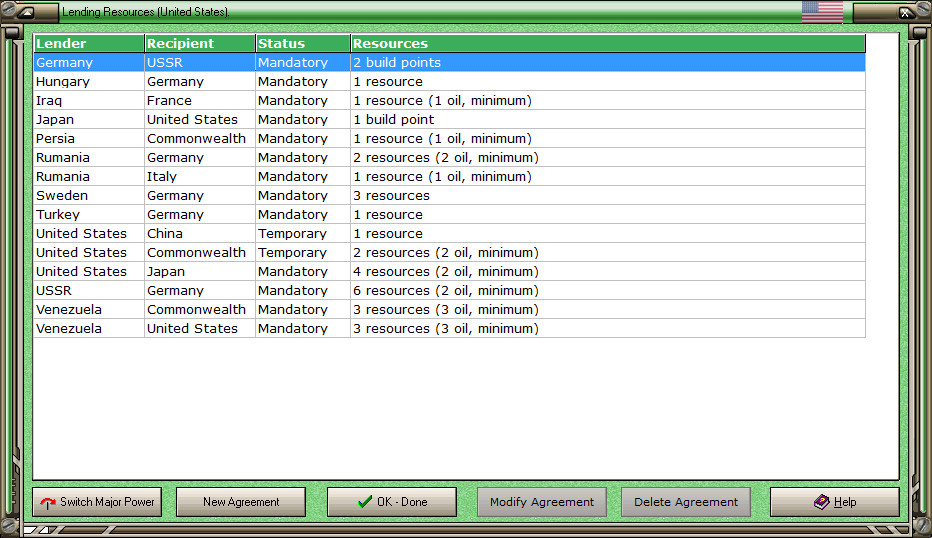
Task: Sort by Lender column header
Action: [x=89, y=43]
